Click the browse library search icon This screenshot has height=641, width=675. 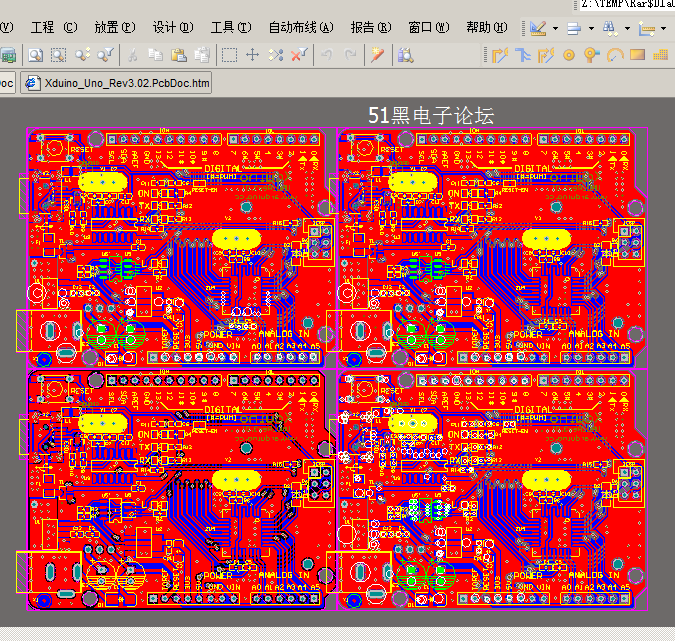tap(406, 55)
